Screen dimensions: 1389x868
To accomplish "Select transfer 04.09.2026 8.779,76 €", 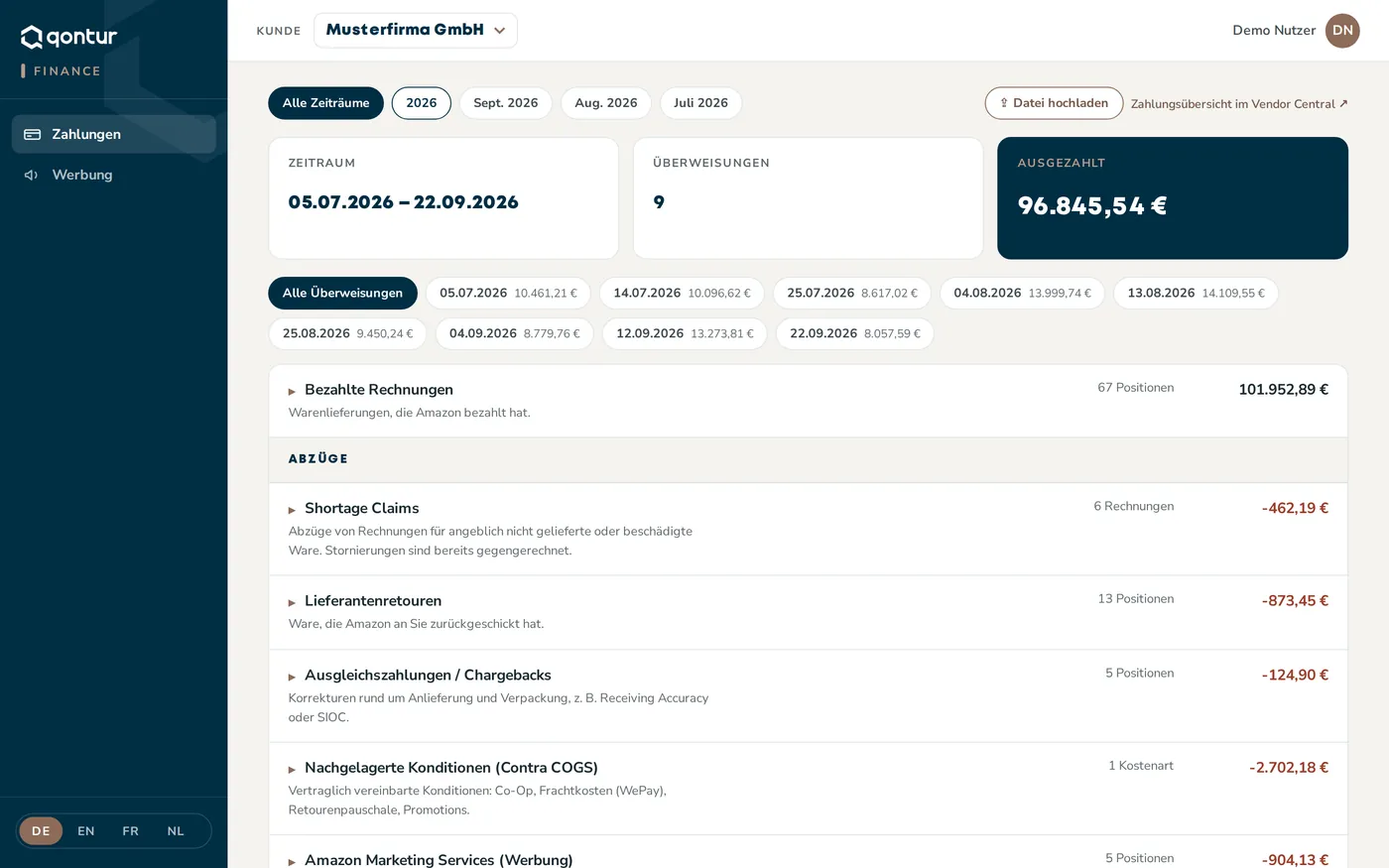I will [x=514, y=334].
